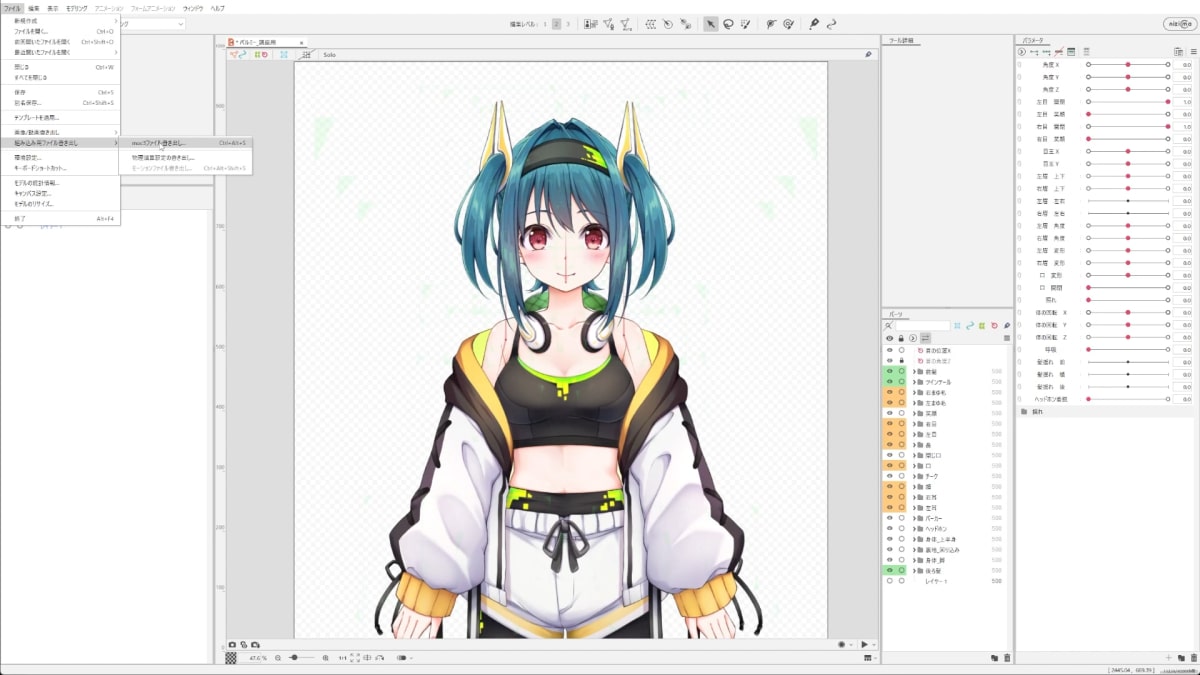Hide the 後ろ髪 part

point(889,570)
